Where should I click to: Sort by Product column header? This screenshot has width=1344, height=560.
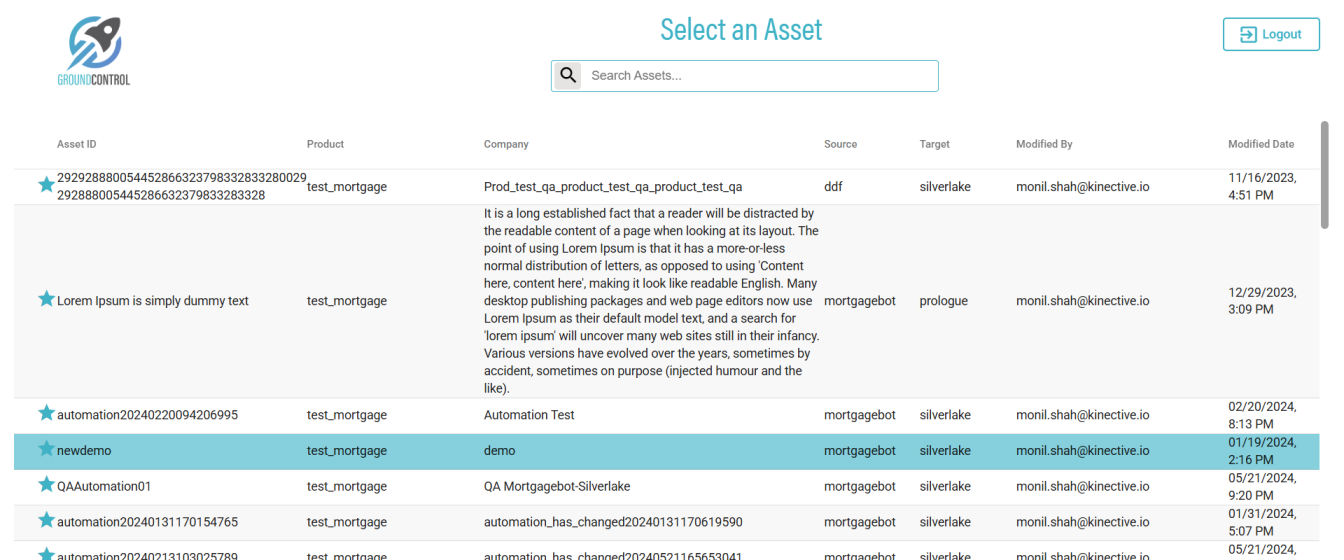click(325, 144)
